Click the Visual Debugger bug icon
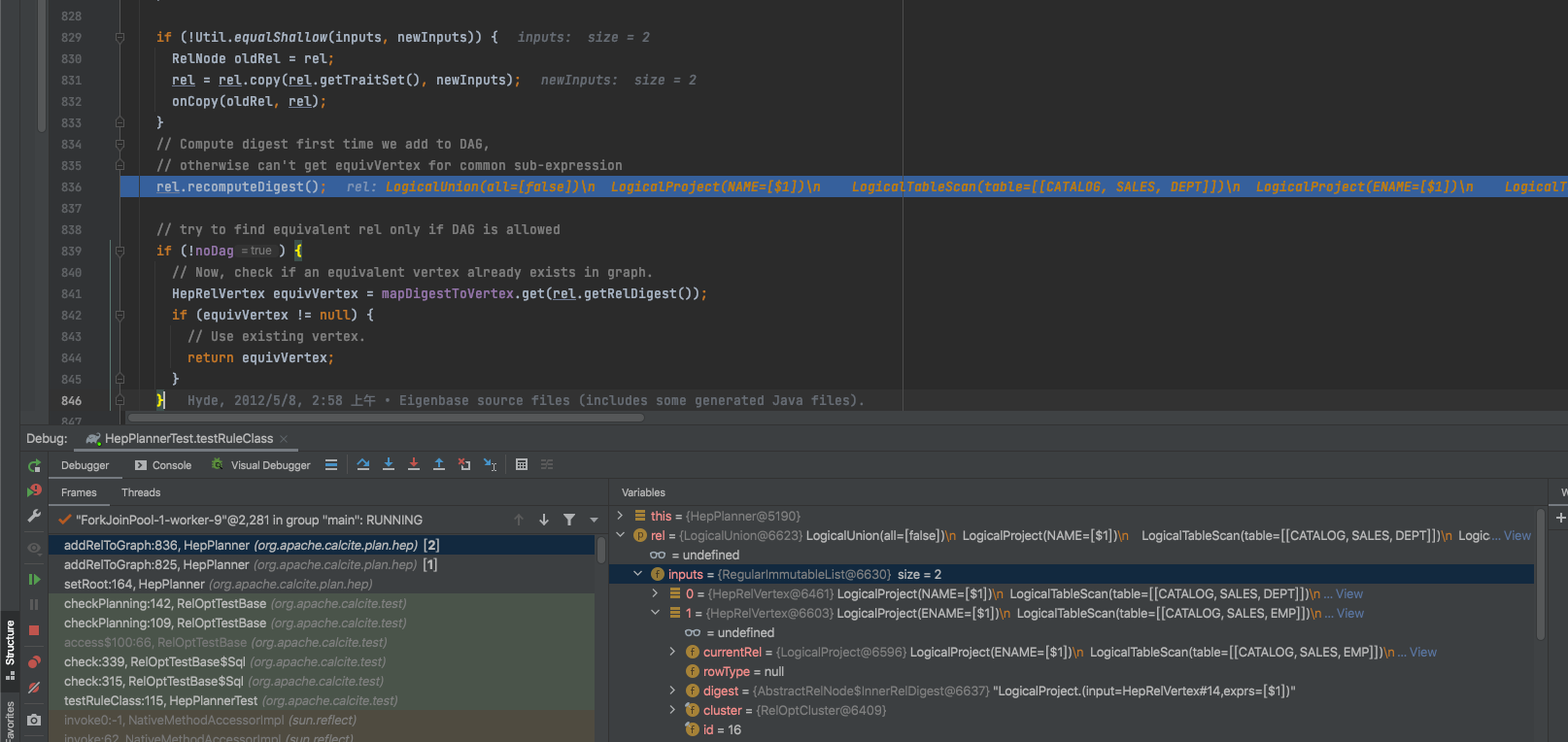Viewport: 1568px width, 742px height. 218,465
